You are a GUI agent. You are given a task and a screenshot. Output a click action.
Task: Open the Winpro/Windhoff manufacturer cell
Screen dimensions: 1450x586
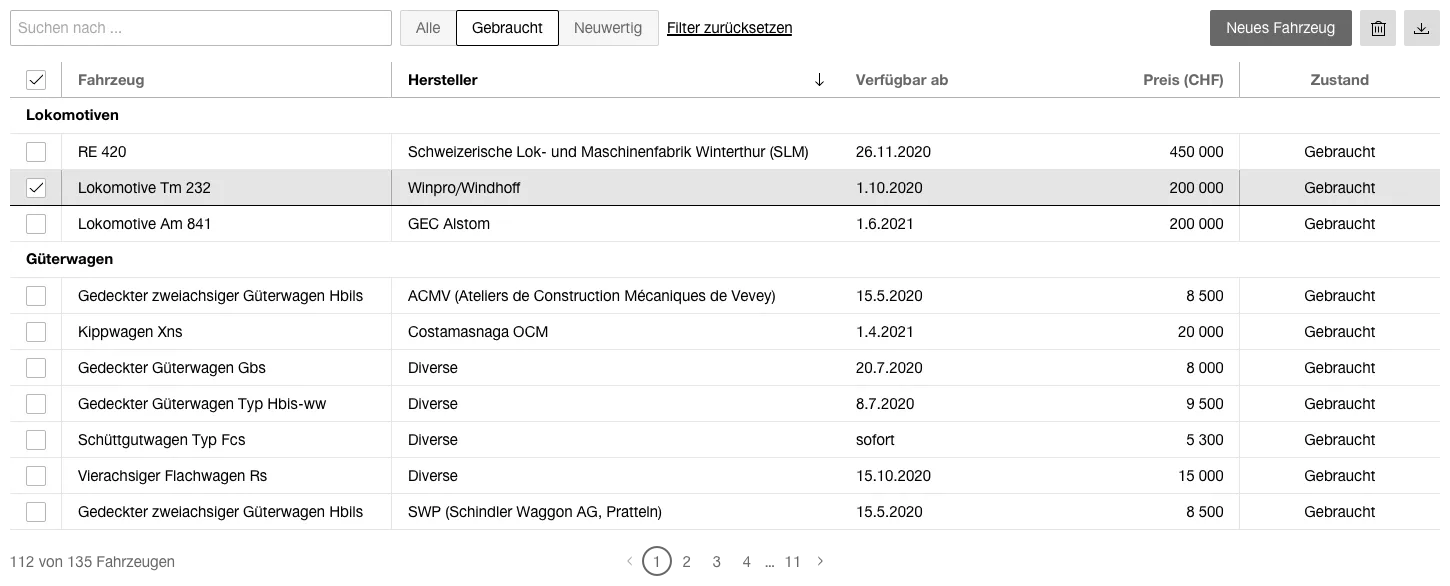464,188
